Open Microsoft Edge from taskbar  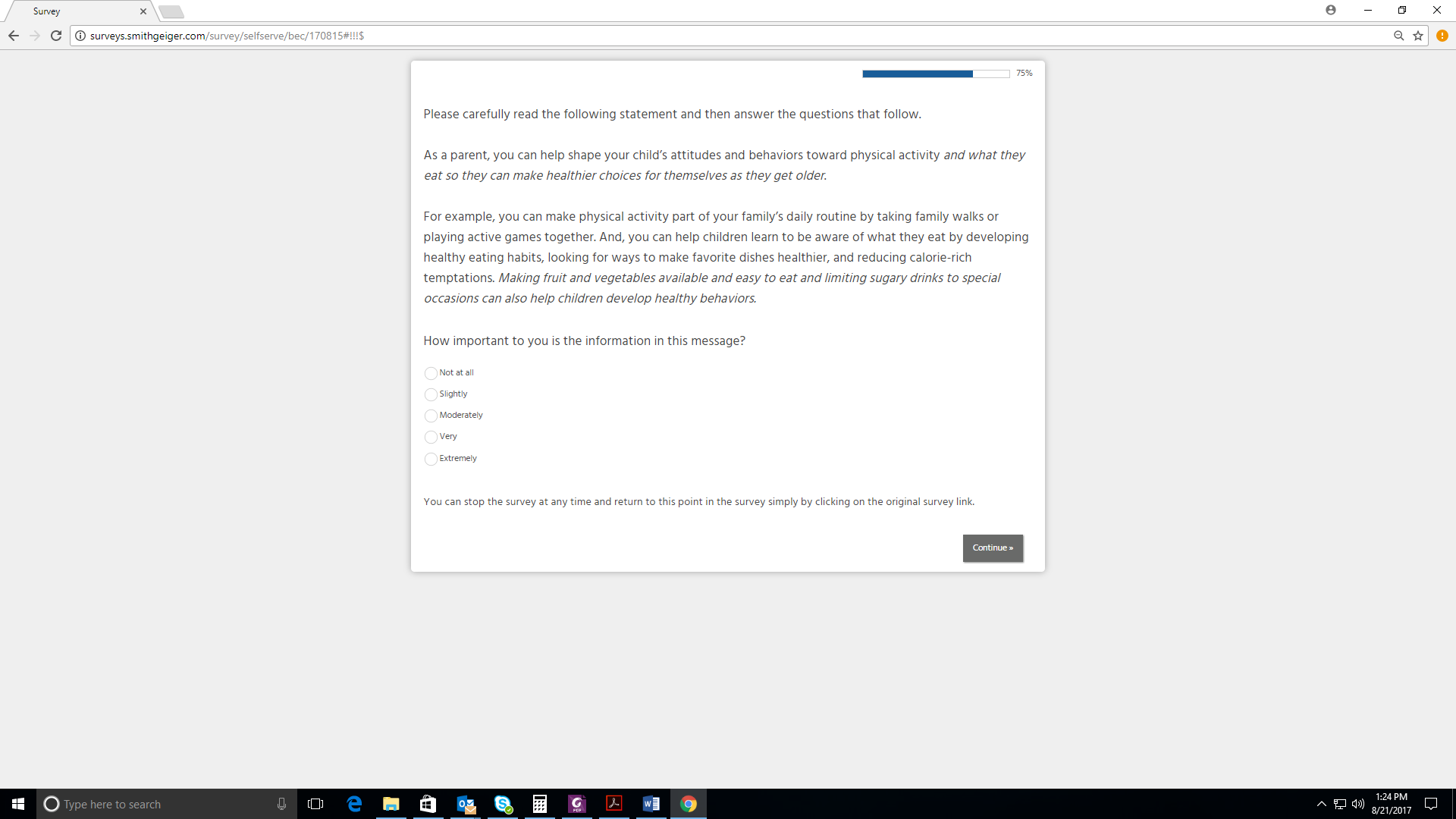(x=354, y=804)
